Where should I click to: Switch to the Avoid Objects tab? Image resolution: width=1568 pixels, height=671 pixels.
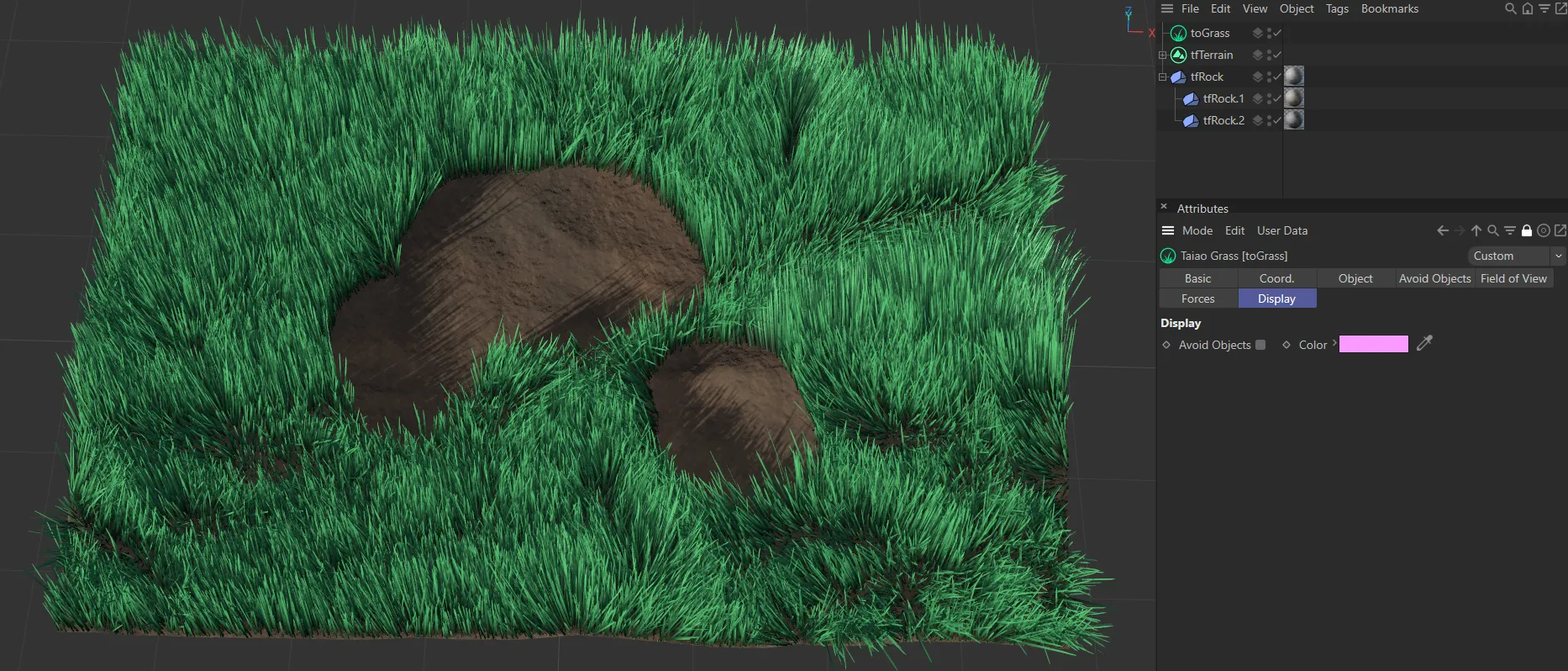[x=1434, y=278]
